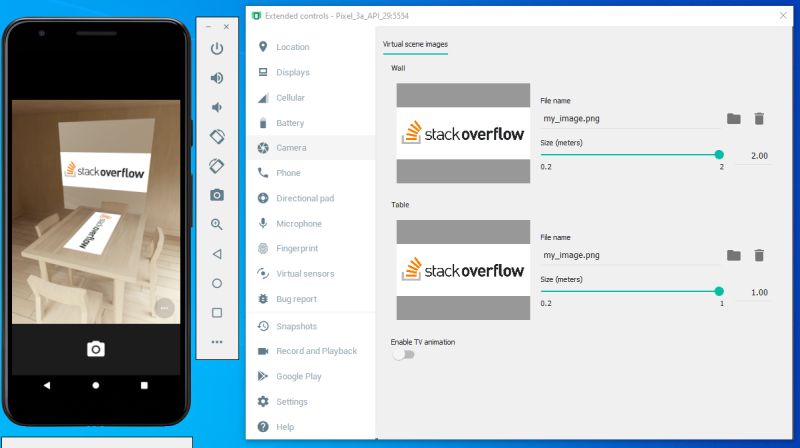Screen dimensions: 800x448
Task: Raise volume with the volume up icon
Action: tap(217, 78)
